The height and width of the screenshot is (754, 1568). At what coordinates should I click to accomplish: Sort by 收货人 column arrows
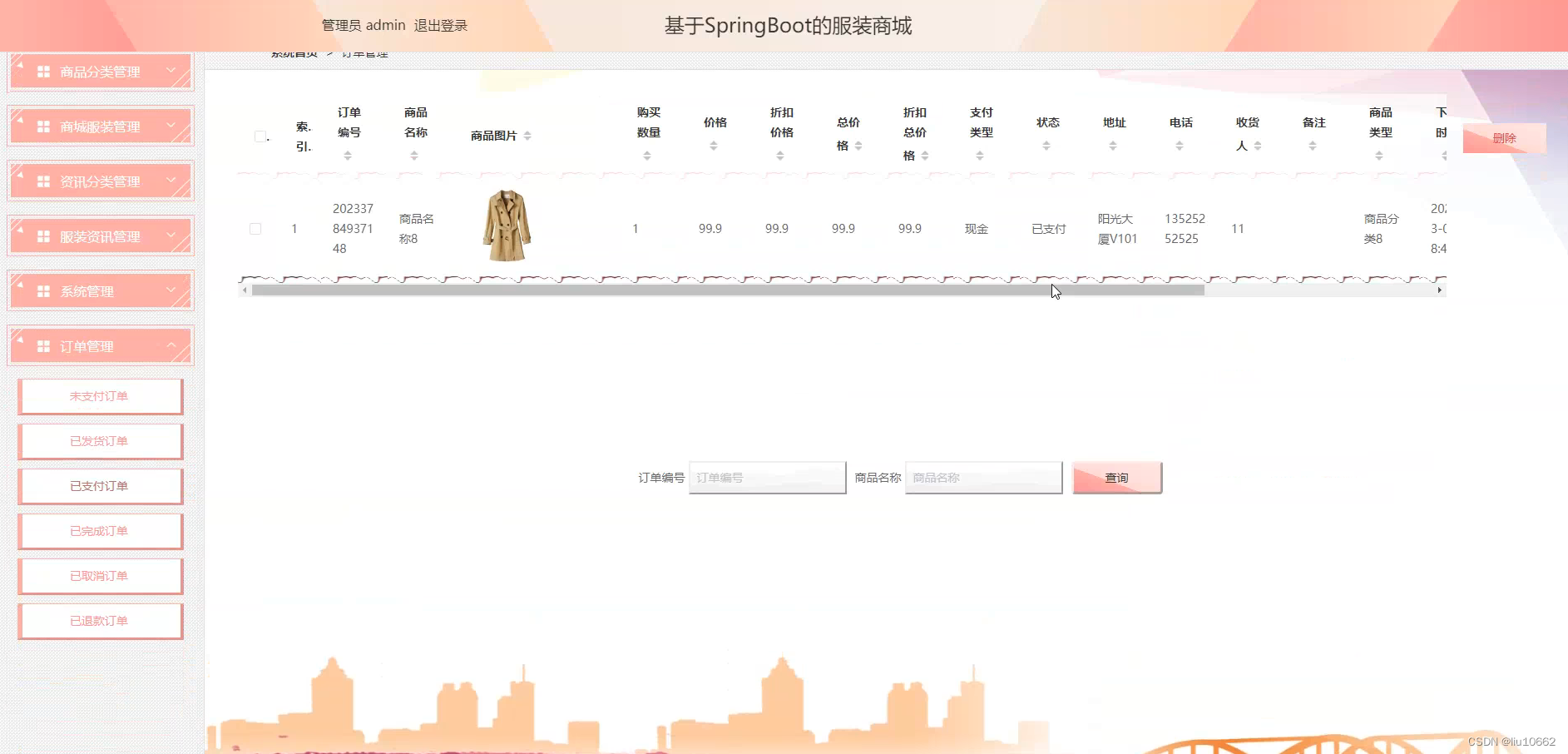[x=1258, y=146]
